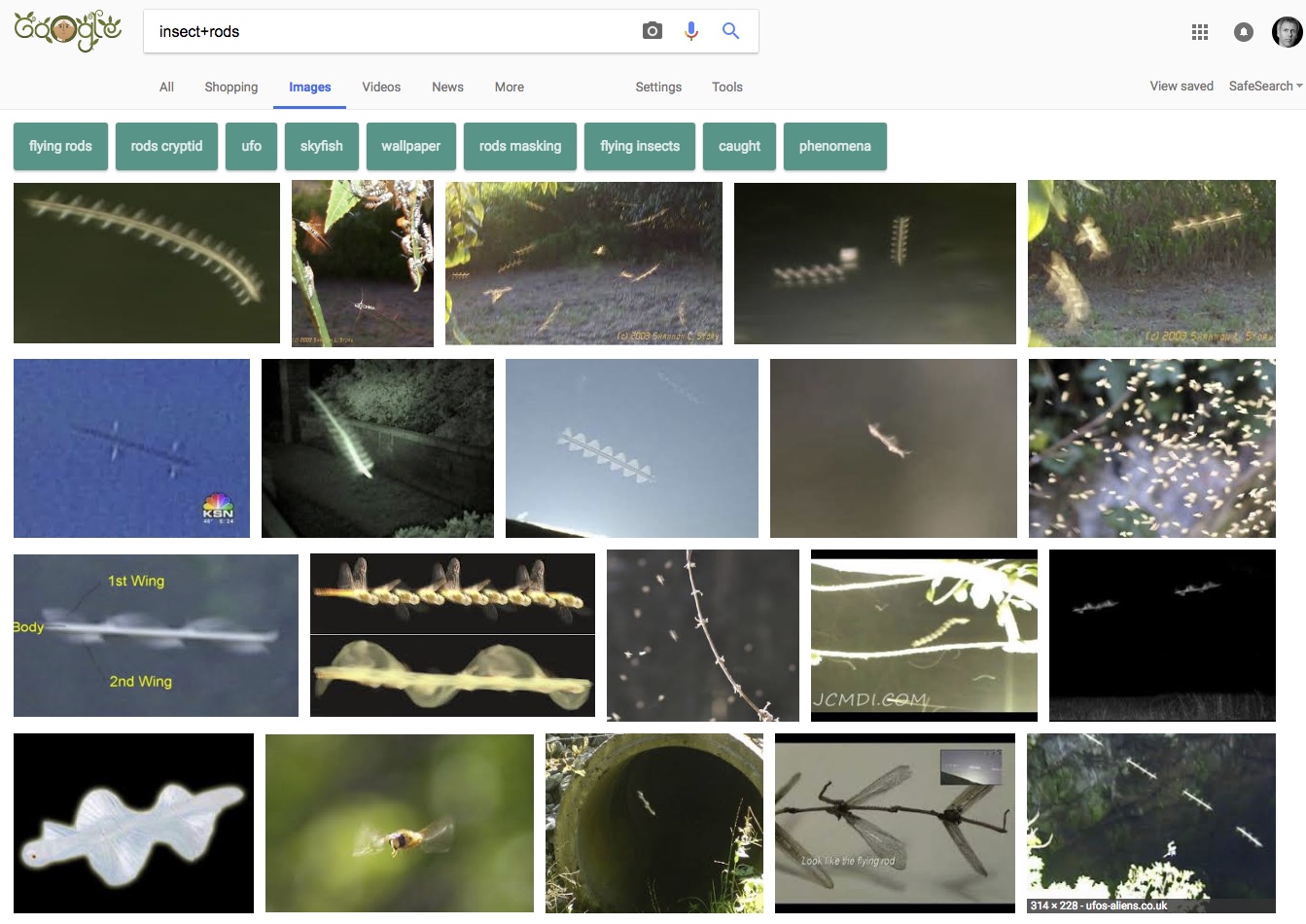This screenshot has height=924, width=1306.
Task: Click the magnifying glass to run the search
Action: 730,30
